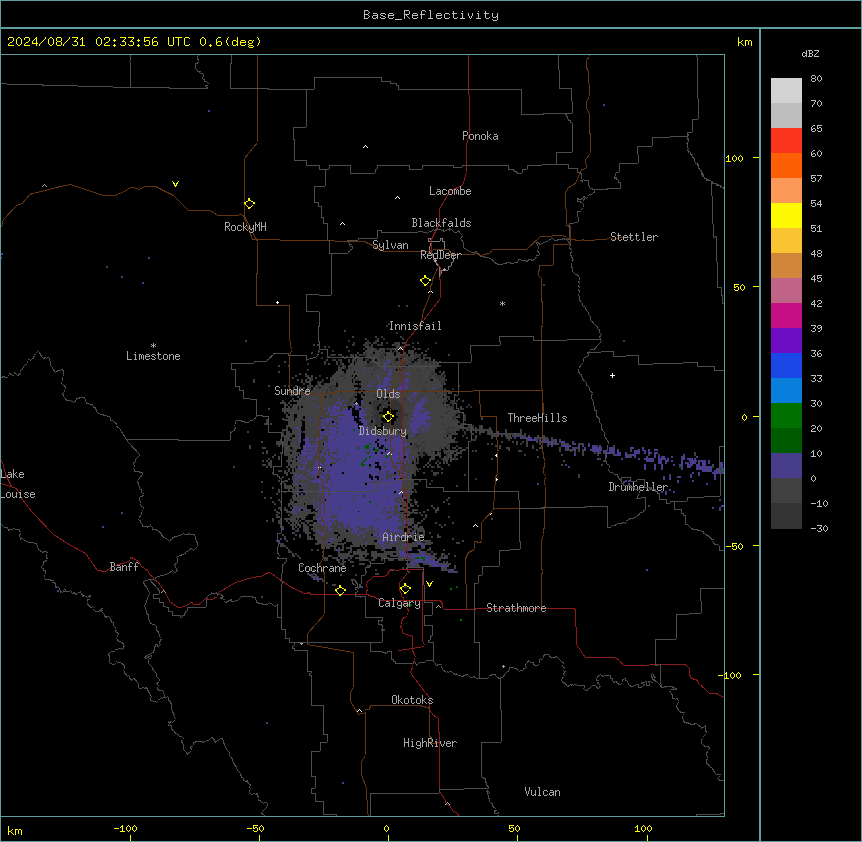Click the 100 km tick on right axis
This screenshot has width=862, height=842.
[x=734, y=158]
